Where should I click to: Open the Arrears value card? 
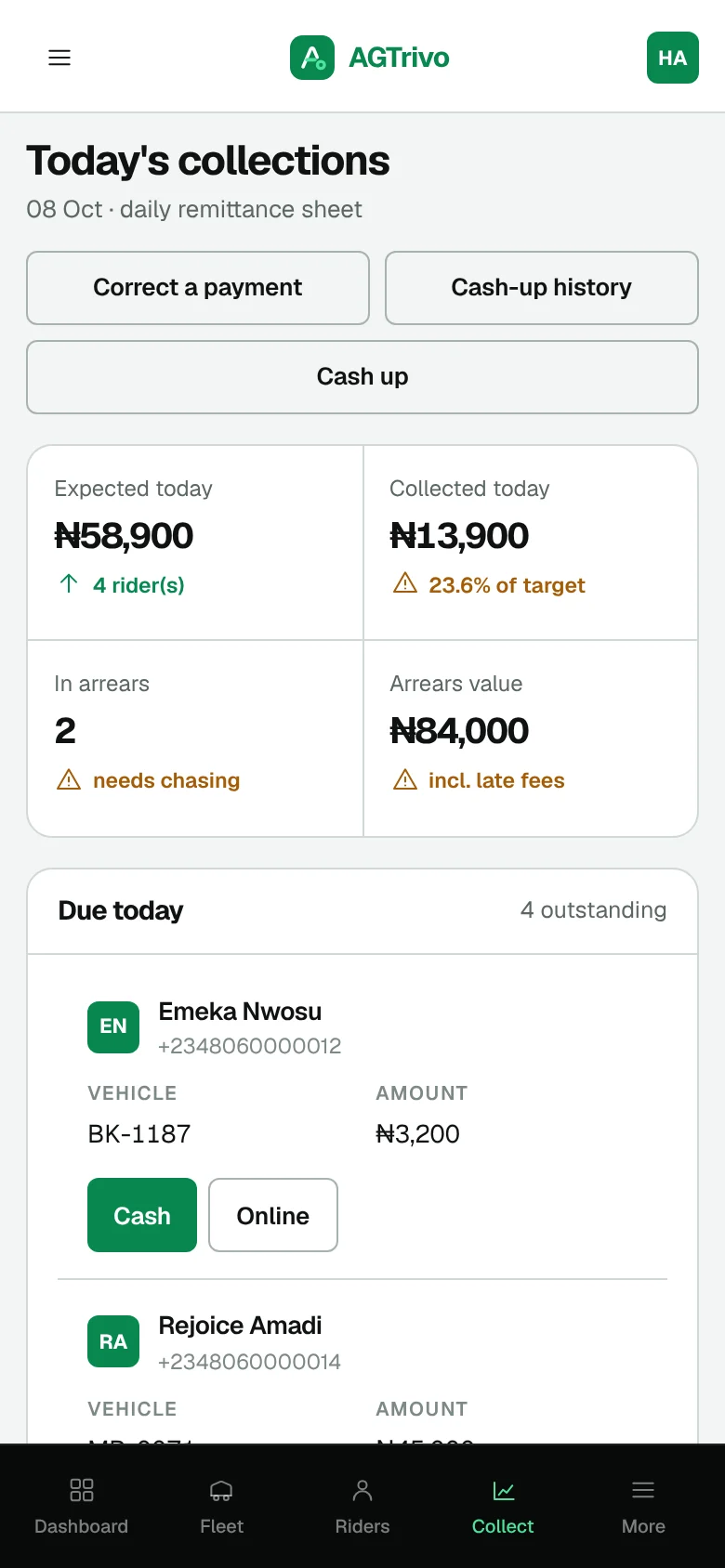[531, 738]
